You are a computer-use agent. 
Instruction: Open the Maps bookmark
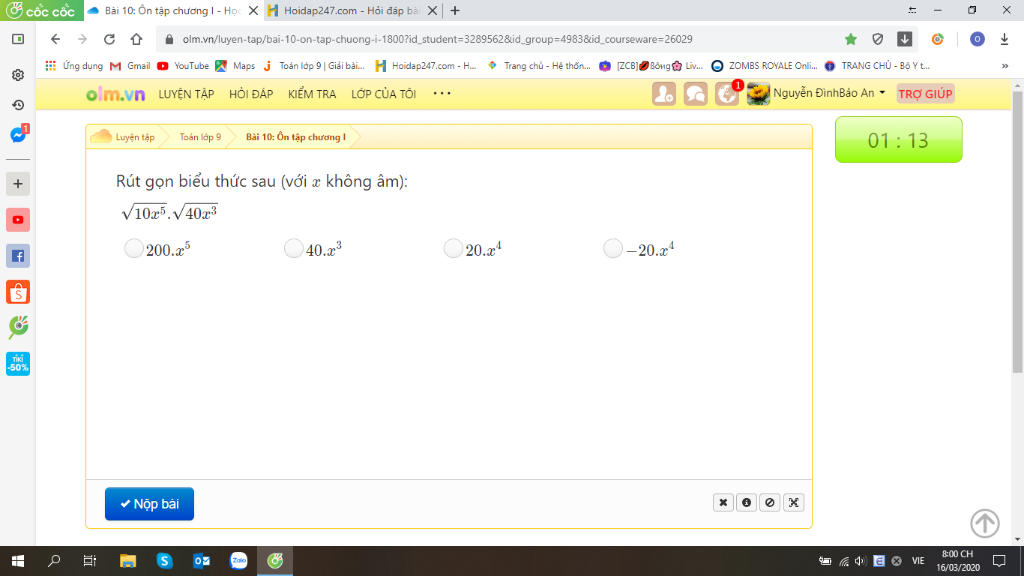point(236,65)
